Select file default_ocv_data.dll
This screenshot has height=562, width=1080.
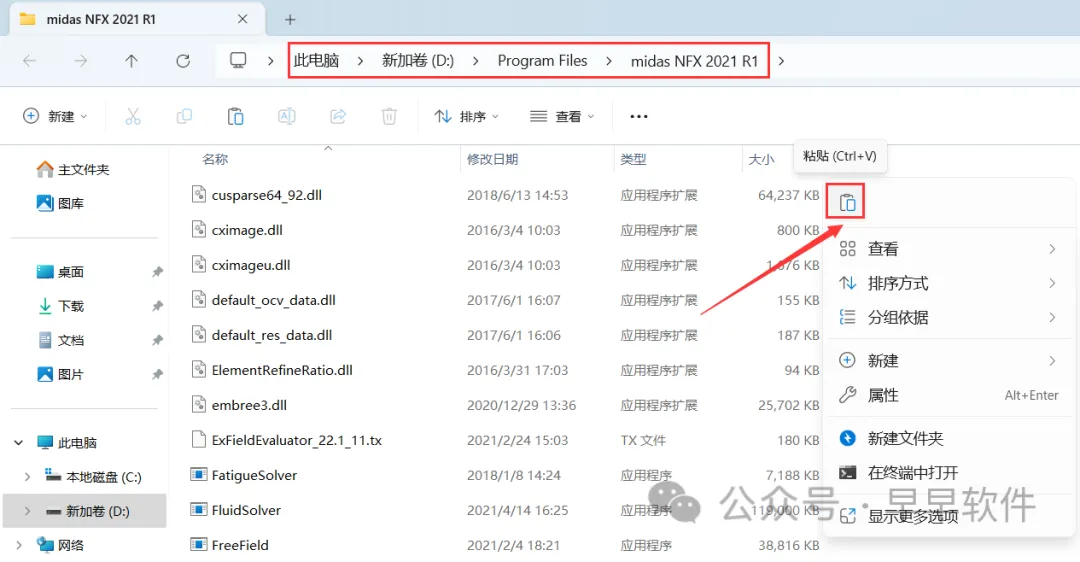[x=273, y=300]
